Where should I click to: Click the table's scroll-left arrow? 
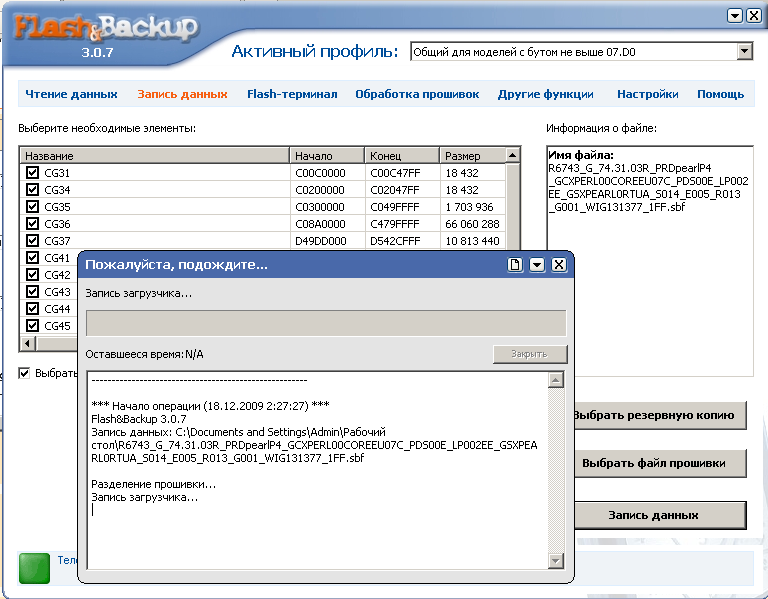pos(27,343)
